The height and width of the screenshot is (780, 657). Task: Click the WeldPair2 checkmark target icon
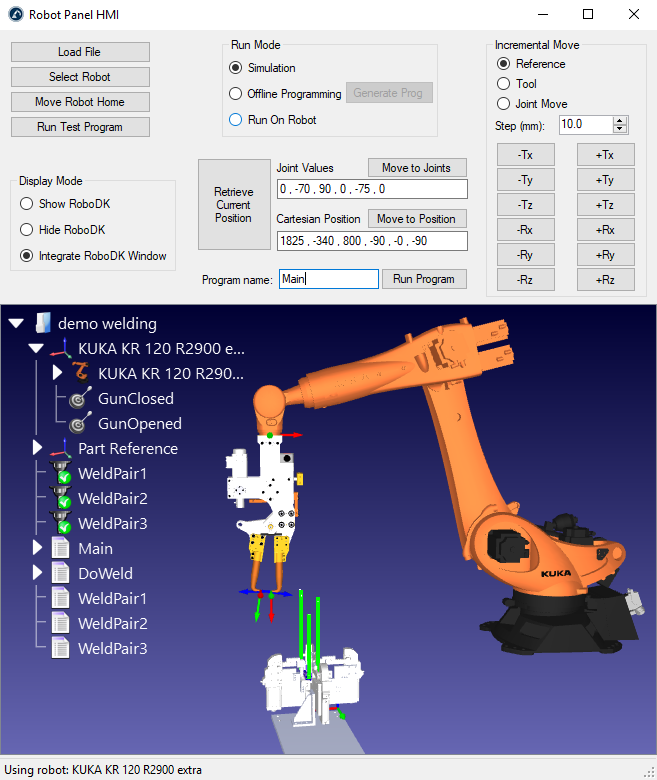[62, 498]
